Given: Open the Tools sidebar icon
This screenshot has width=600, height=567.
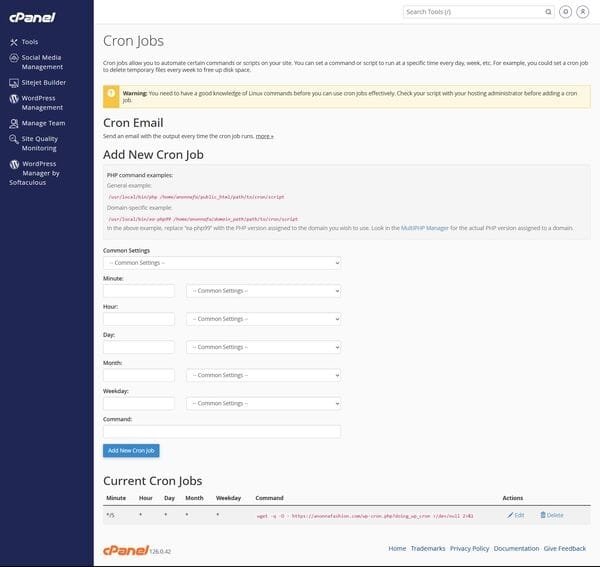Looking at the screenshot, I should [14, 42].
